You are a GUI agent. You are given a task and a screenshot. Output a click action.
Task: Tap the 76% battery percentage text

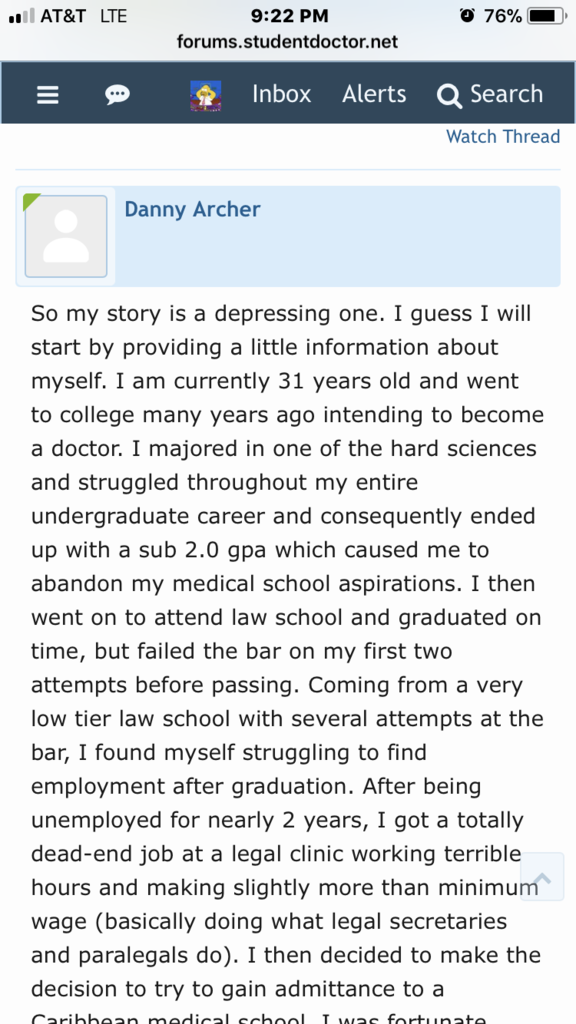[503, 16]
